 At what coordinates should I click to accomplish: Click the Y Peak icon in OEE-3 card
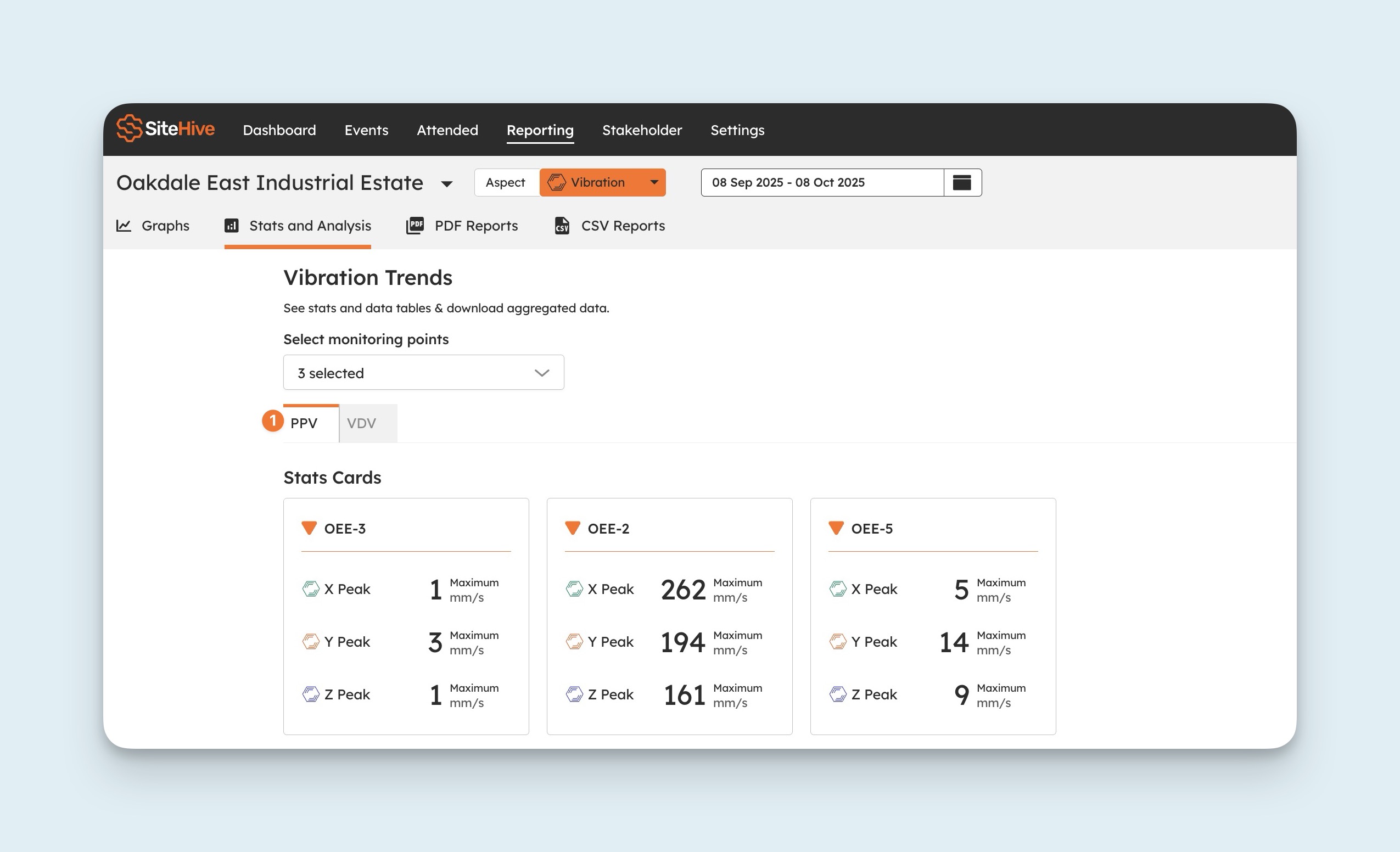pyautogui.click(x=311, y=642)
